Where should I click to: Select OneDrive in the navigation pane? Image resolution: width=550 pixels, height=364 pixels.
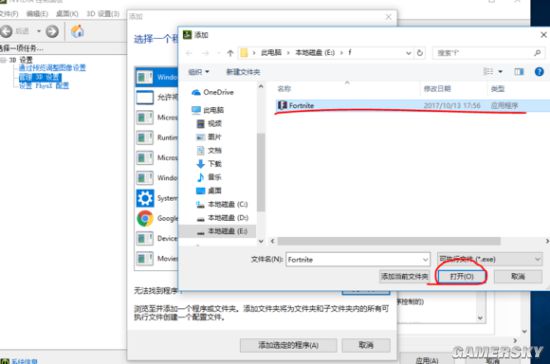[213, 92]
